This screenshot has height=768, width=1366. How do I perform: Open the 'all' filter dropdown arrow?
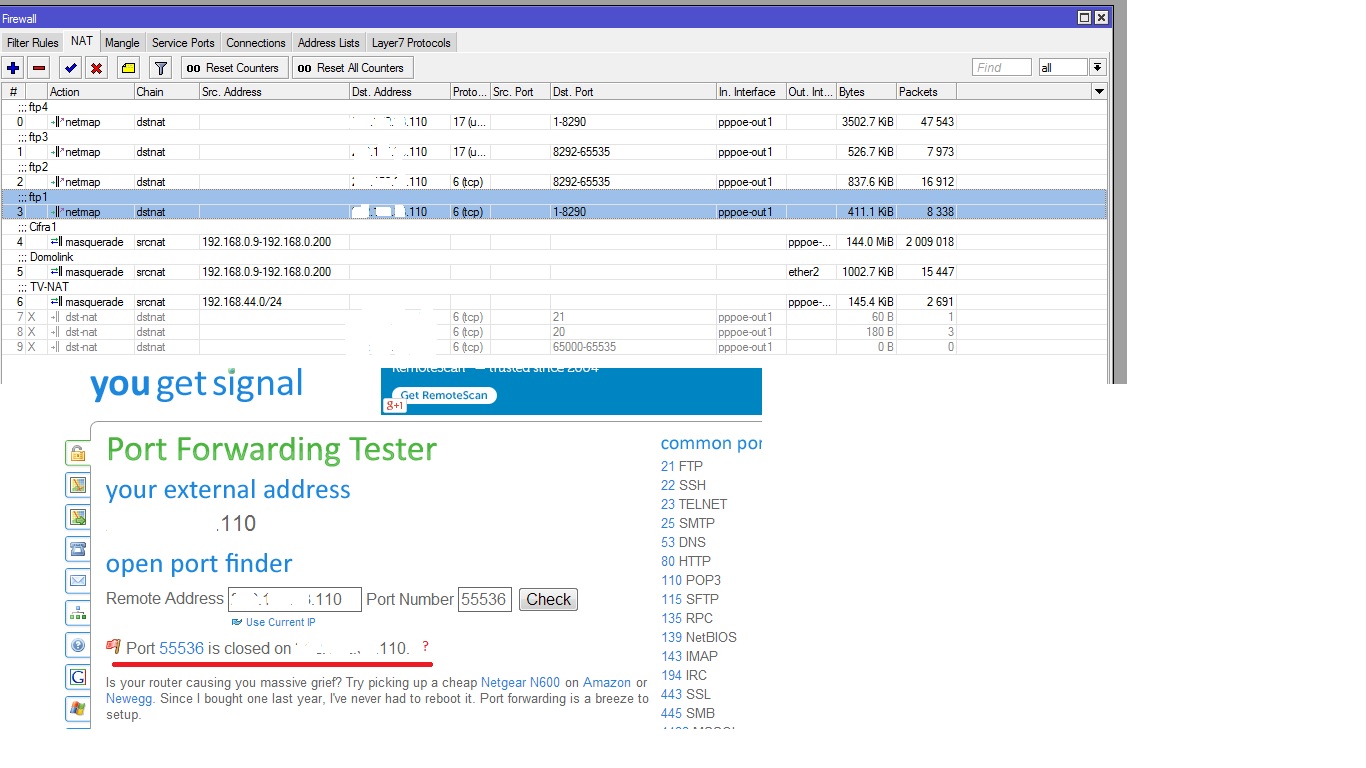[1097, 68]
